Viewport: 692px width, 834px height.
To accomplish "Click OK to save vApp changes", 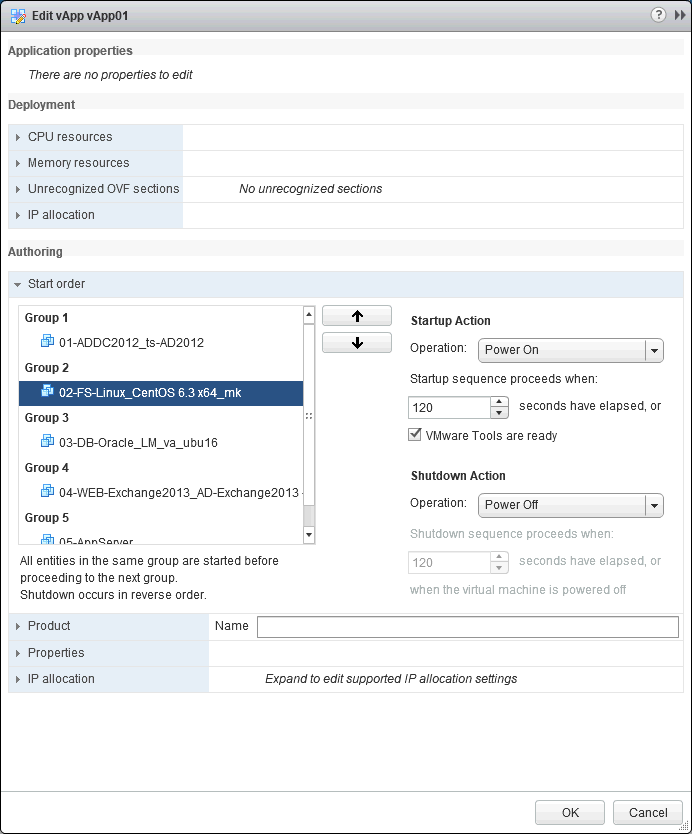I will (569, 812).
